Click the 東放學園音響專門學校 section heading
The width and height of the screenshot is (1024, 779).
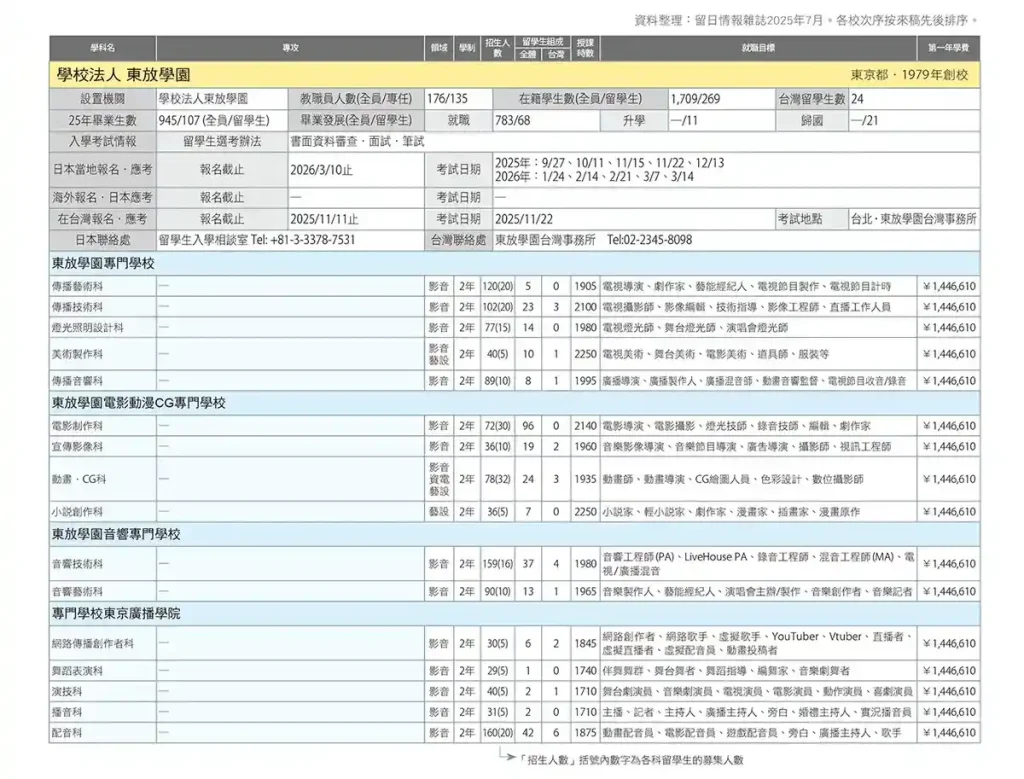[116, 535]
